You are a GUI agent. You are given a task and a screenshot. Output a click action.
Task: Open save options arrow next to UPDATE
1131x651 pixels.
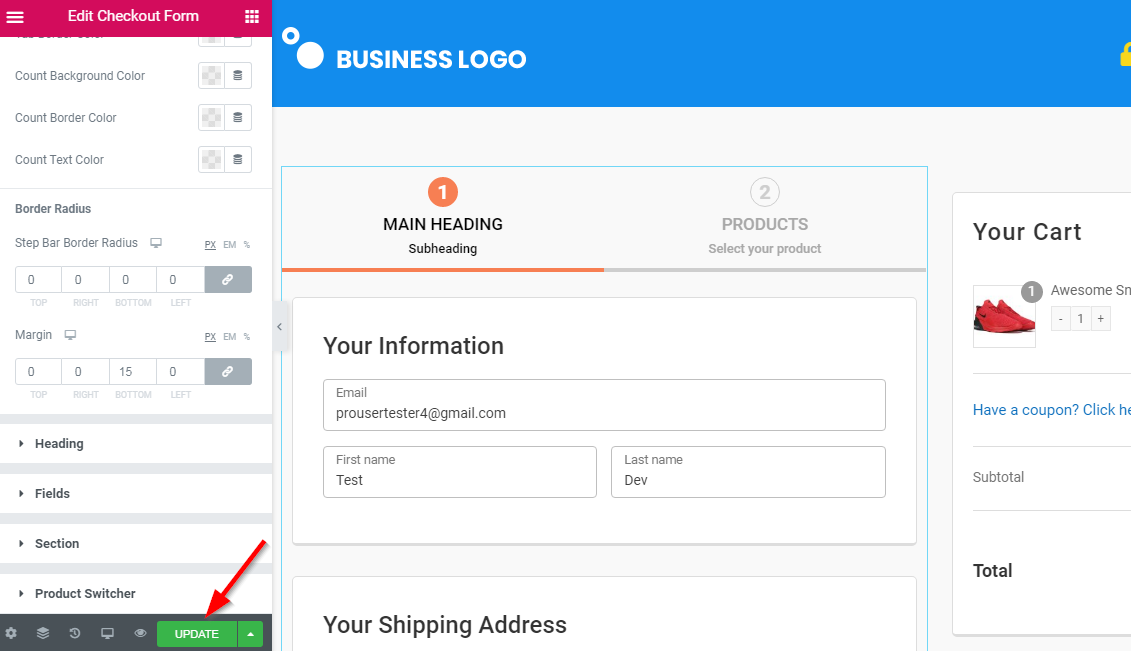pos(250,634)
